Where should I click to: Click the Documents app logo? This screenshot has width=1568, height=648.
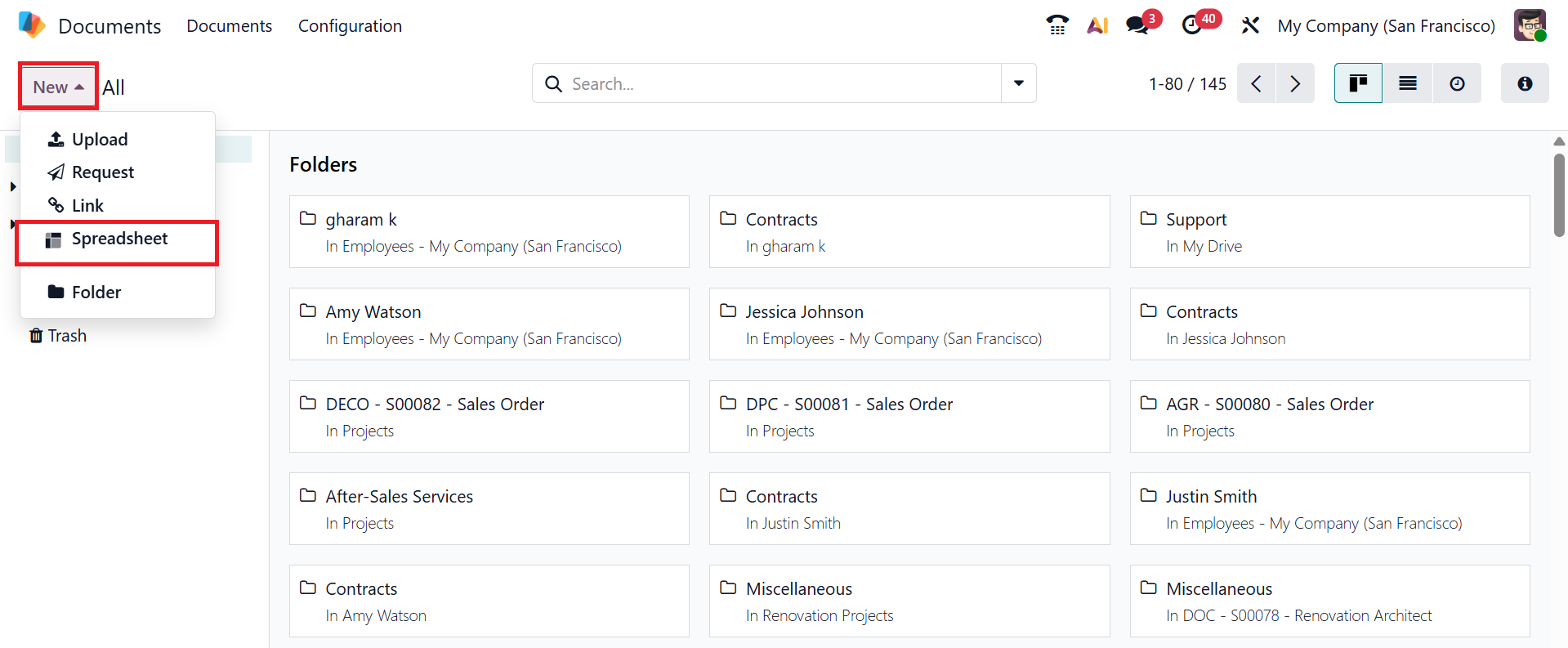click(x=32, y=25)
